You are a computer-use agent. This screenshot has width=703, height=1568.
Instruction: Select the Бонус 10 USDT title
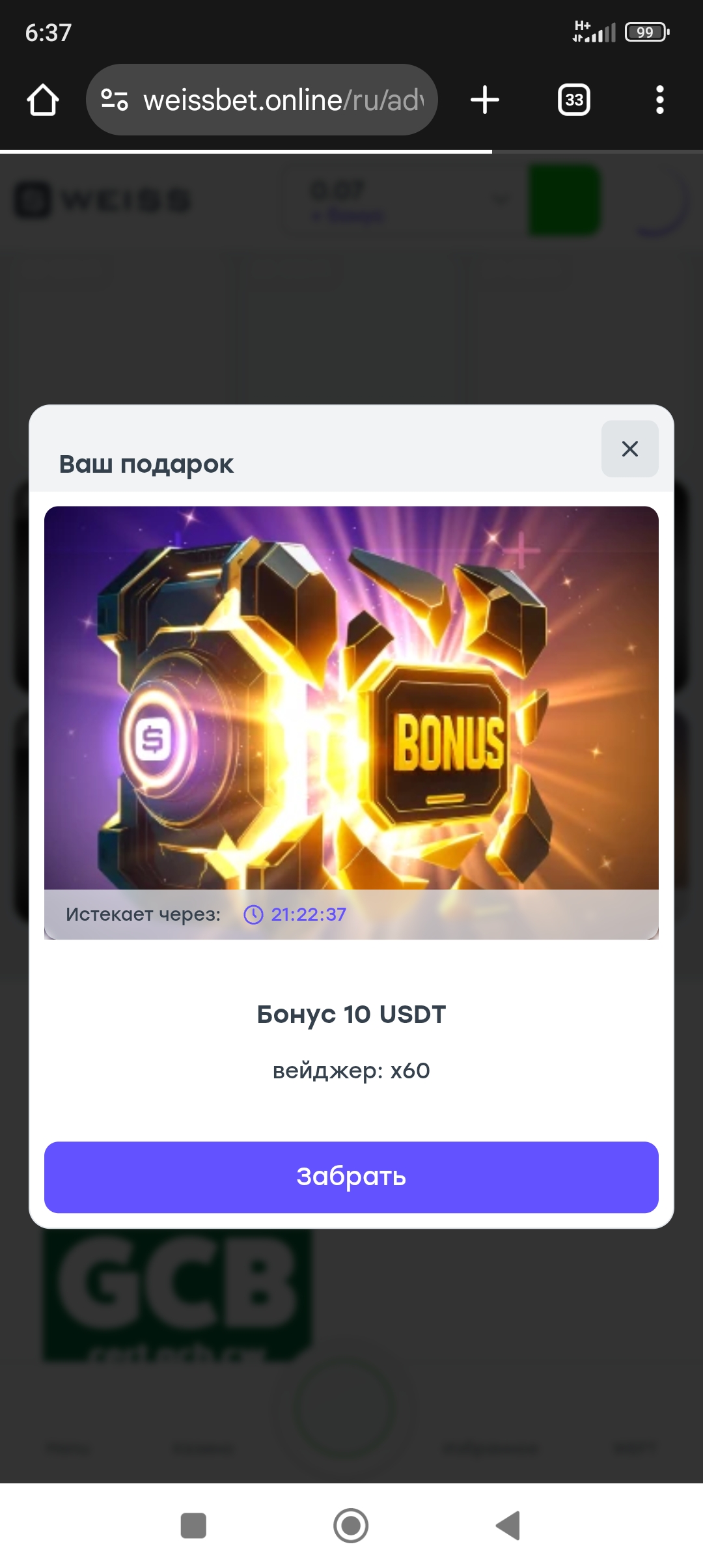351,1014
